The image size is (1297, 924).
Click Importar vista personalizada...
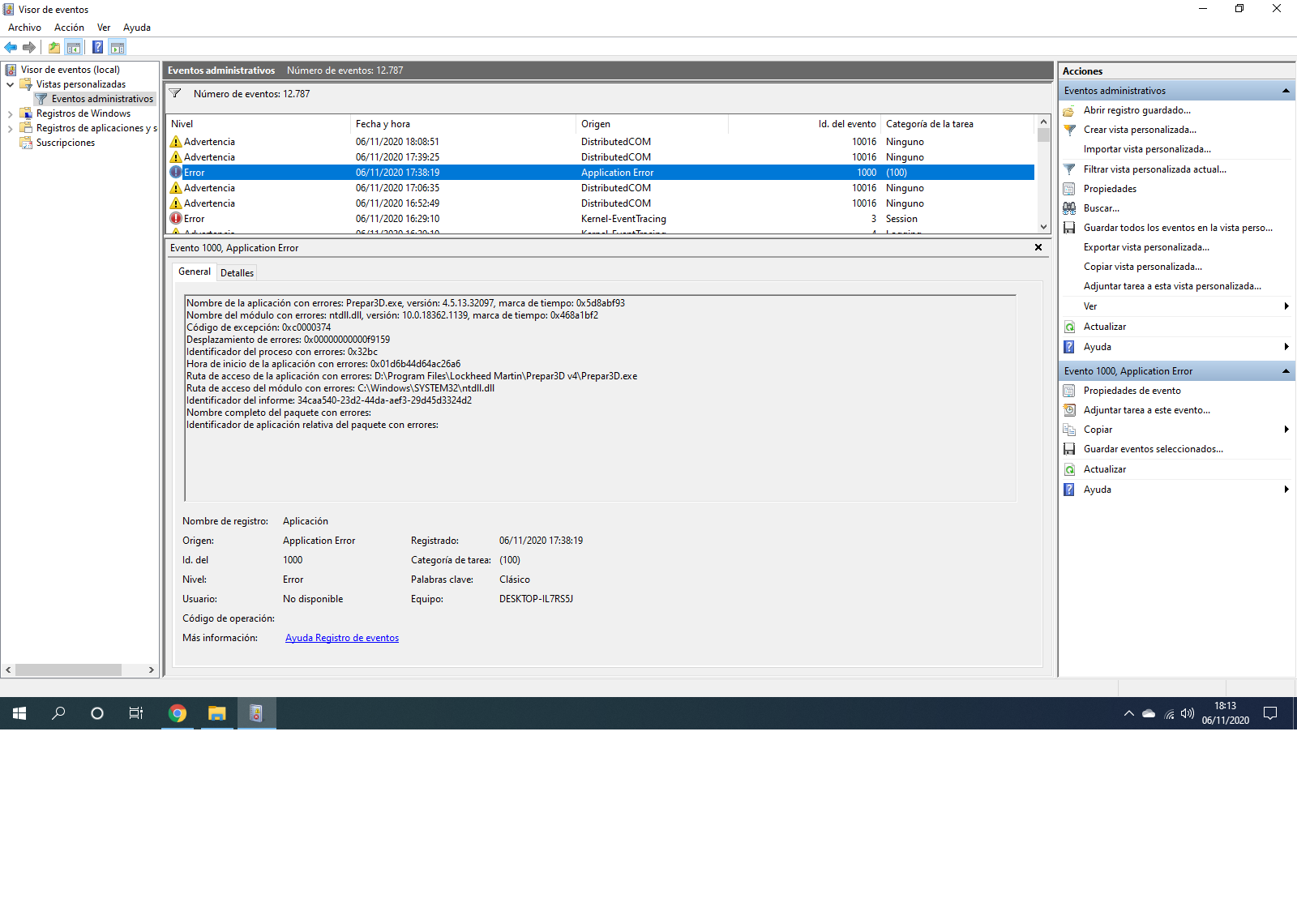point(1147,149)
